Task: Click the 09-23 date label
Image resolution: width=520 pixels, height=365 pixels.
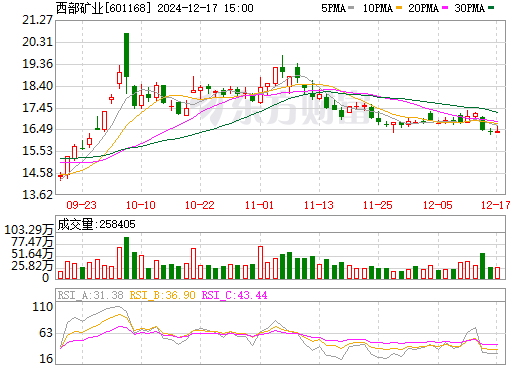Action: pos(81,205)
